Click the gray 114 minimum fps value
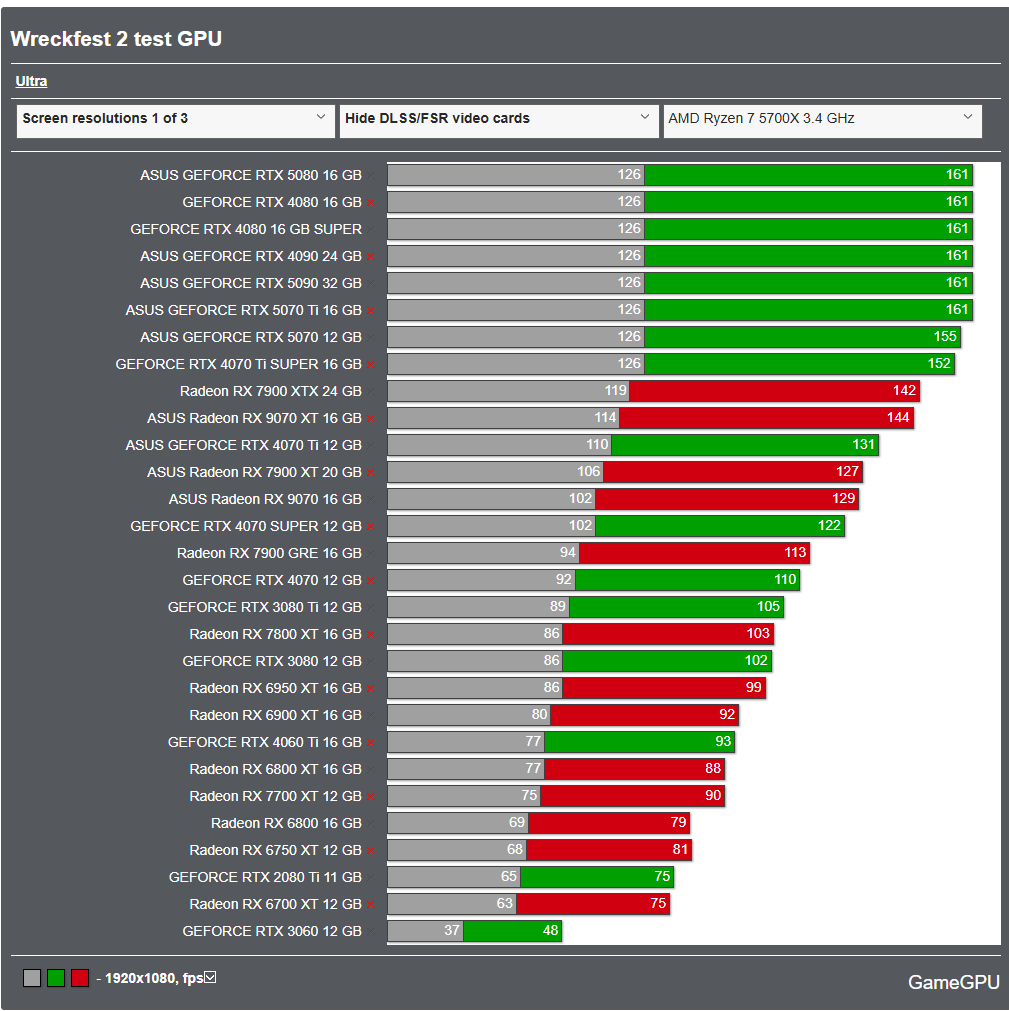The width and height of the screenshot is (1009, 1011). 605,418
